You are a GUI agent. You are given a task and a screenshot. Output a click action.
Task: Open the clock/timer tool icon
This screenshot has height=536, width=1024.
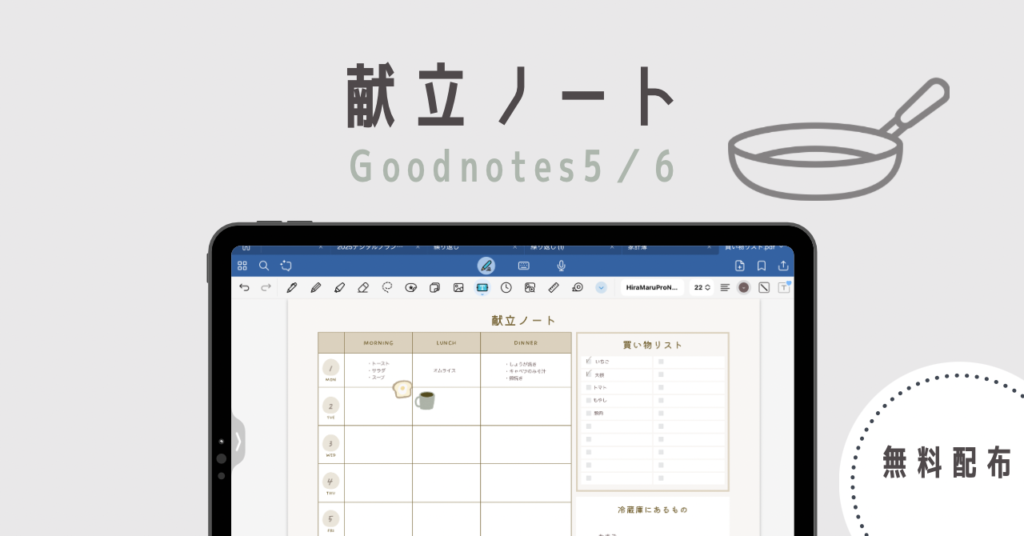click(506, 287)
